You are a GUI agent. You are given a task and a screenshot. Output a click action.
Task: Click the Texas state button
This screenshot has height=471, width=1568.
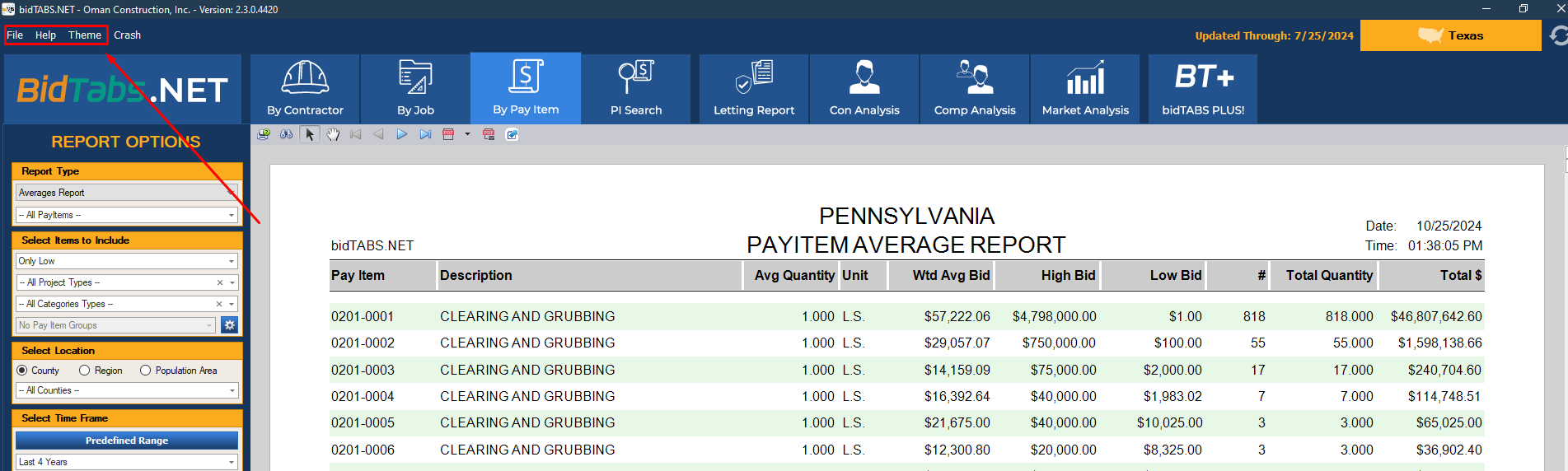1450,35
